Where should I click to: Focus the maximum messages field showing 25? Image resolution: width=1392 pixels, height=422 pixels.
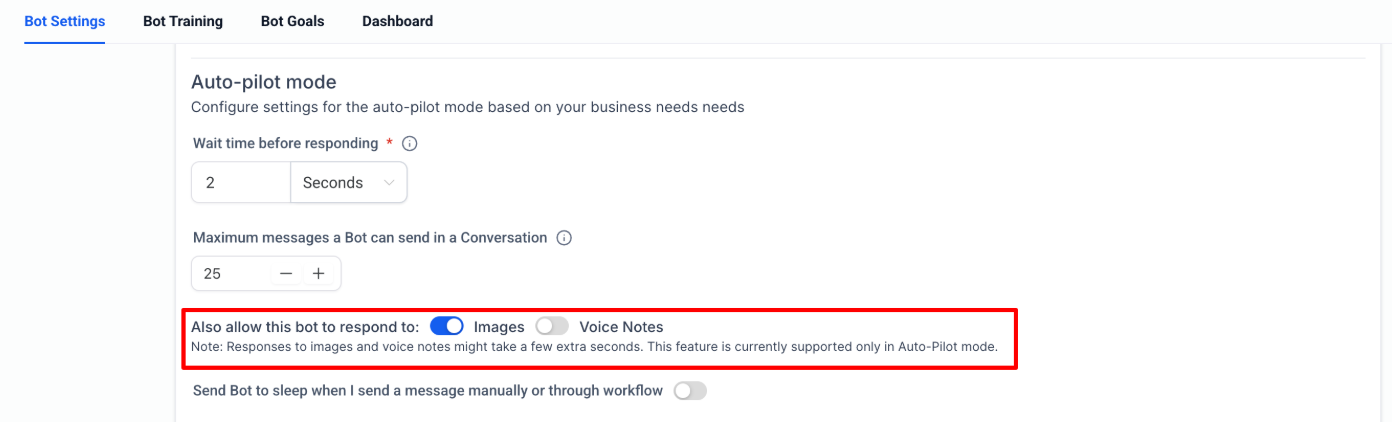[230, 273]
